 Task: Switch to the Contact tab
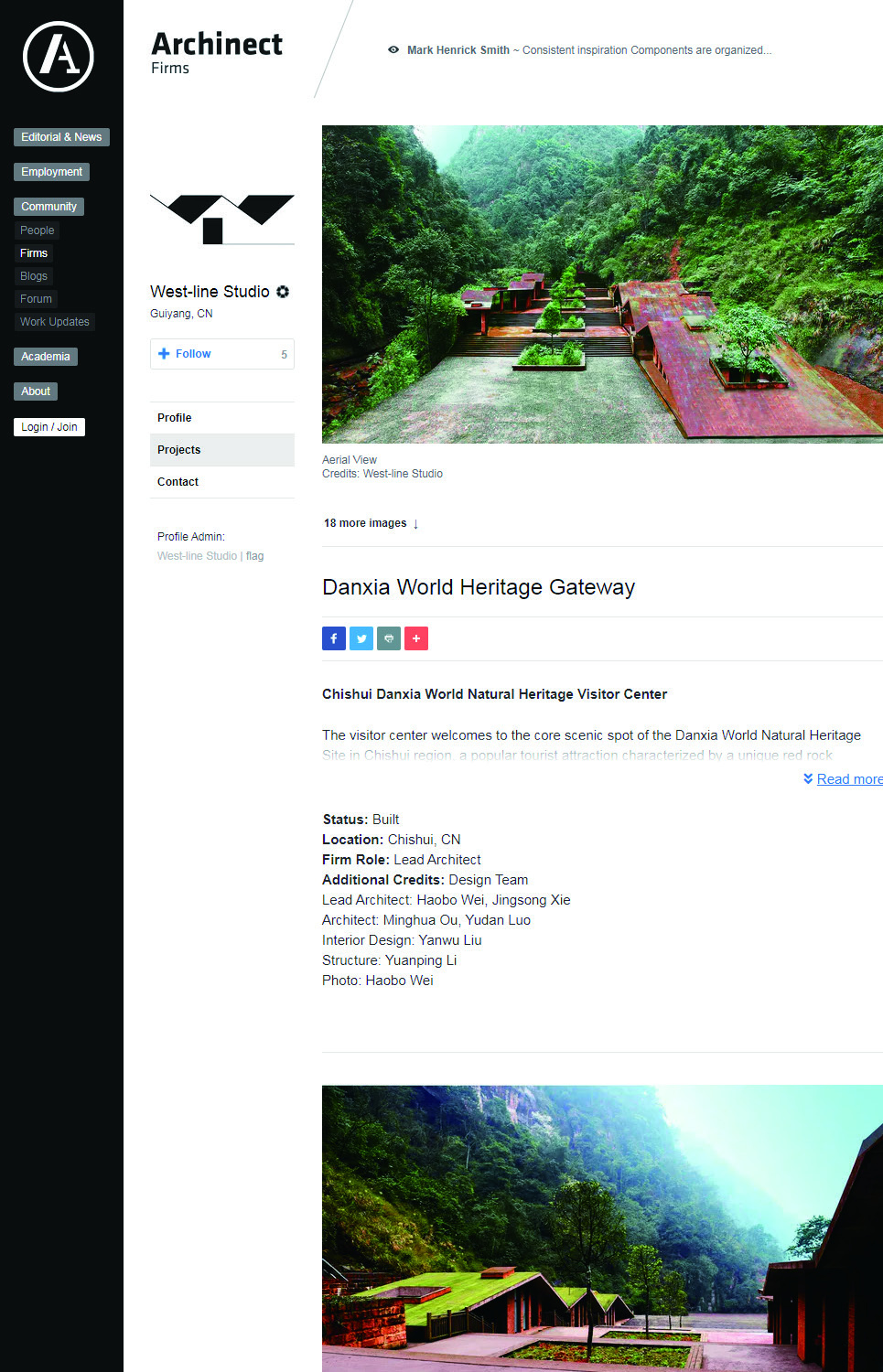coord(222,482)
